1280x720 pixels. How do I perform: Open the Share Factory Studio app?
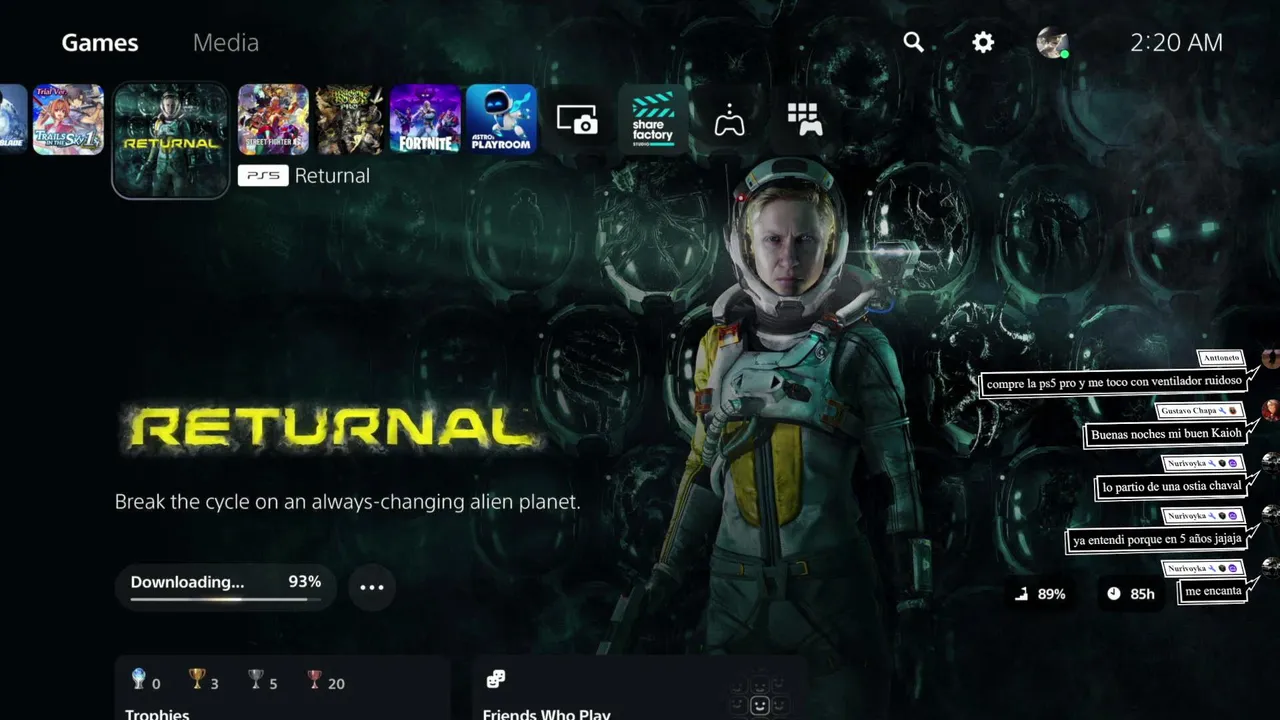(653, 119)
